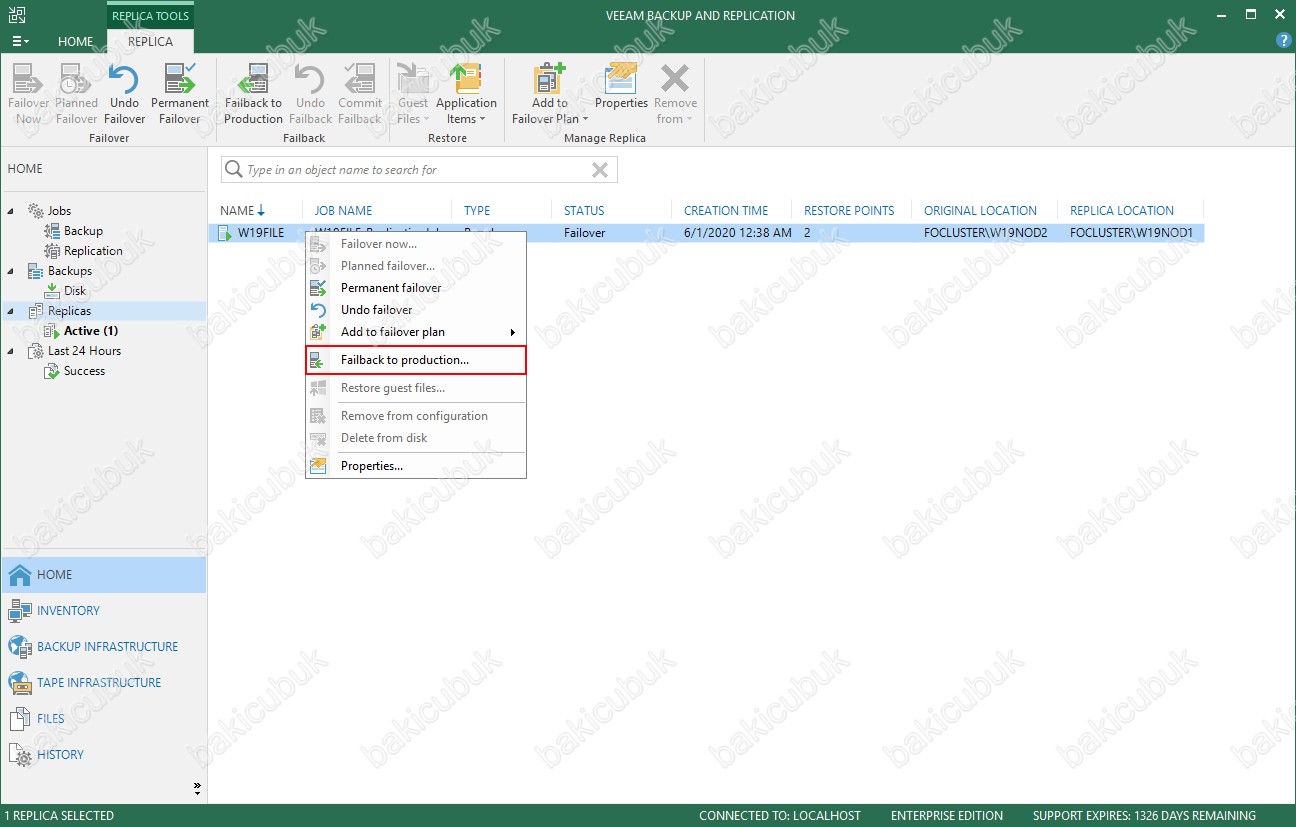The image size is (1296, 827).
Task: Clear search with the X button
Action: pyautogui.click(x=600, y=170)
